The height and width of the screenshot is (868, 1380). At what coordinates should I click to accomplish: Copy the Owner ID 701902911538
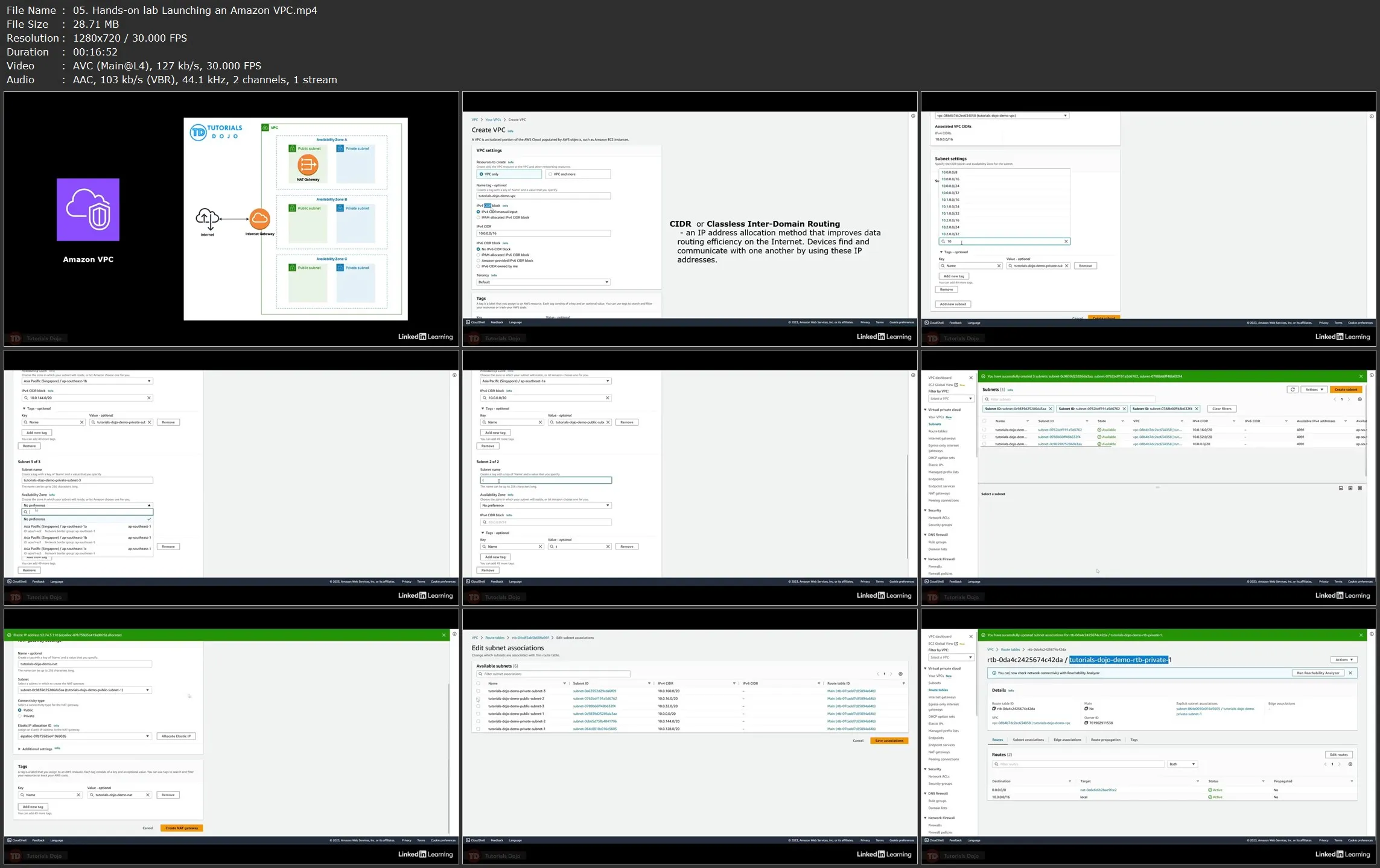click(x=1086, y=723)
